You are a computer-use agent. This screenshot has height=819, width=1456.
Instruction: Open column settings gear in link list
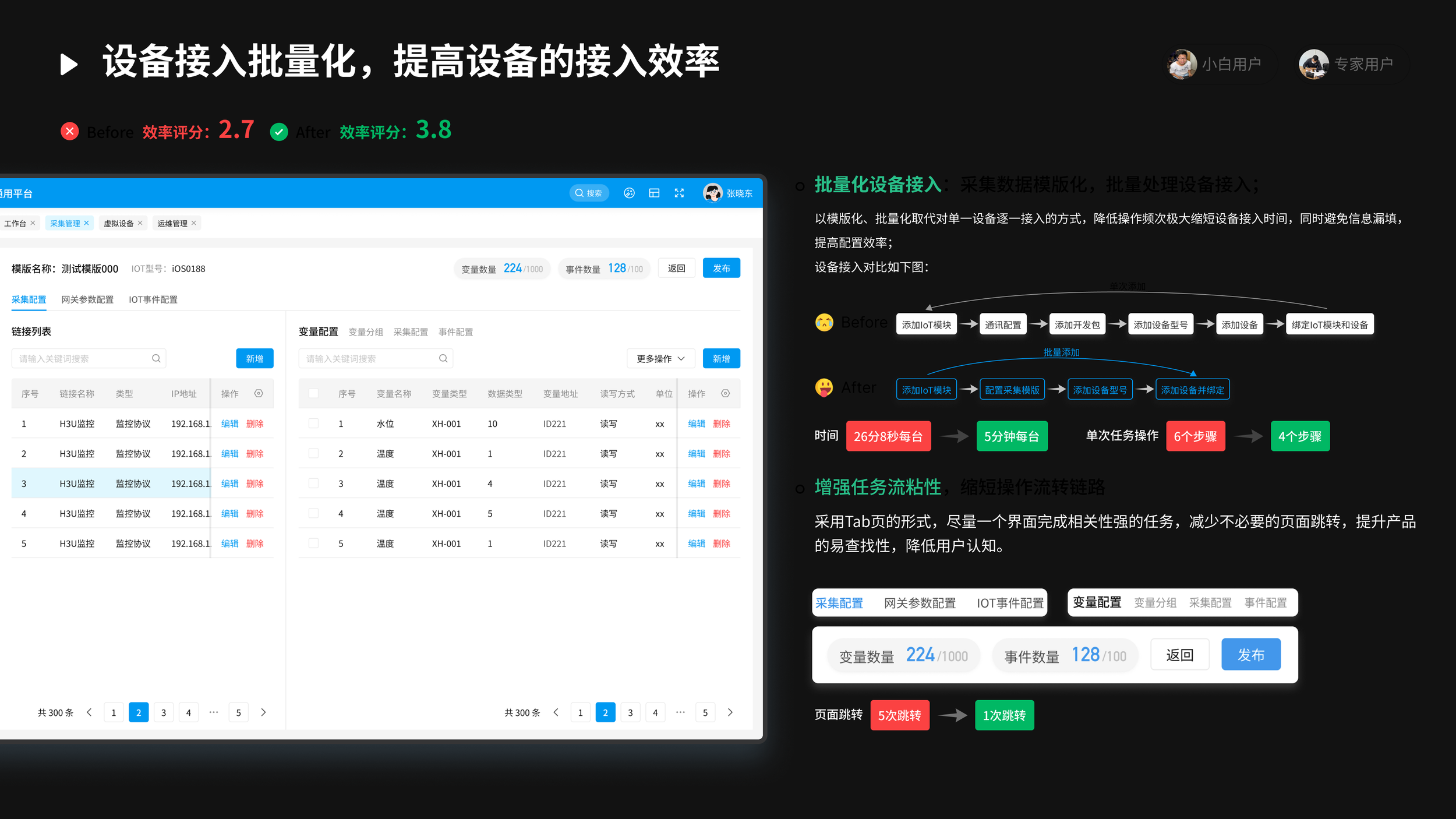point(259,394)
